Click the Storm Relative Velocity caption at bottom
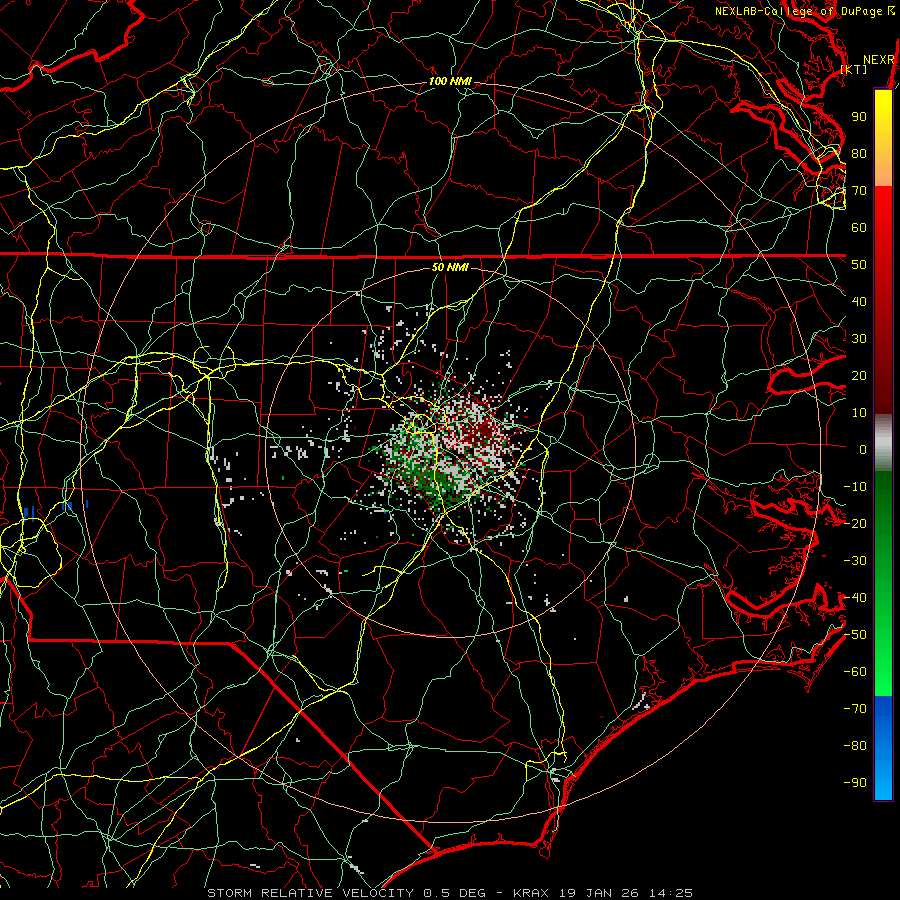The image size is (900, 900). click(x=450, y=893)
